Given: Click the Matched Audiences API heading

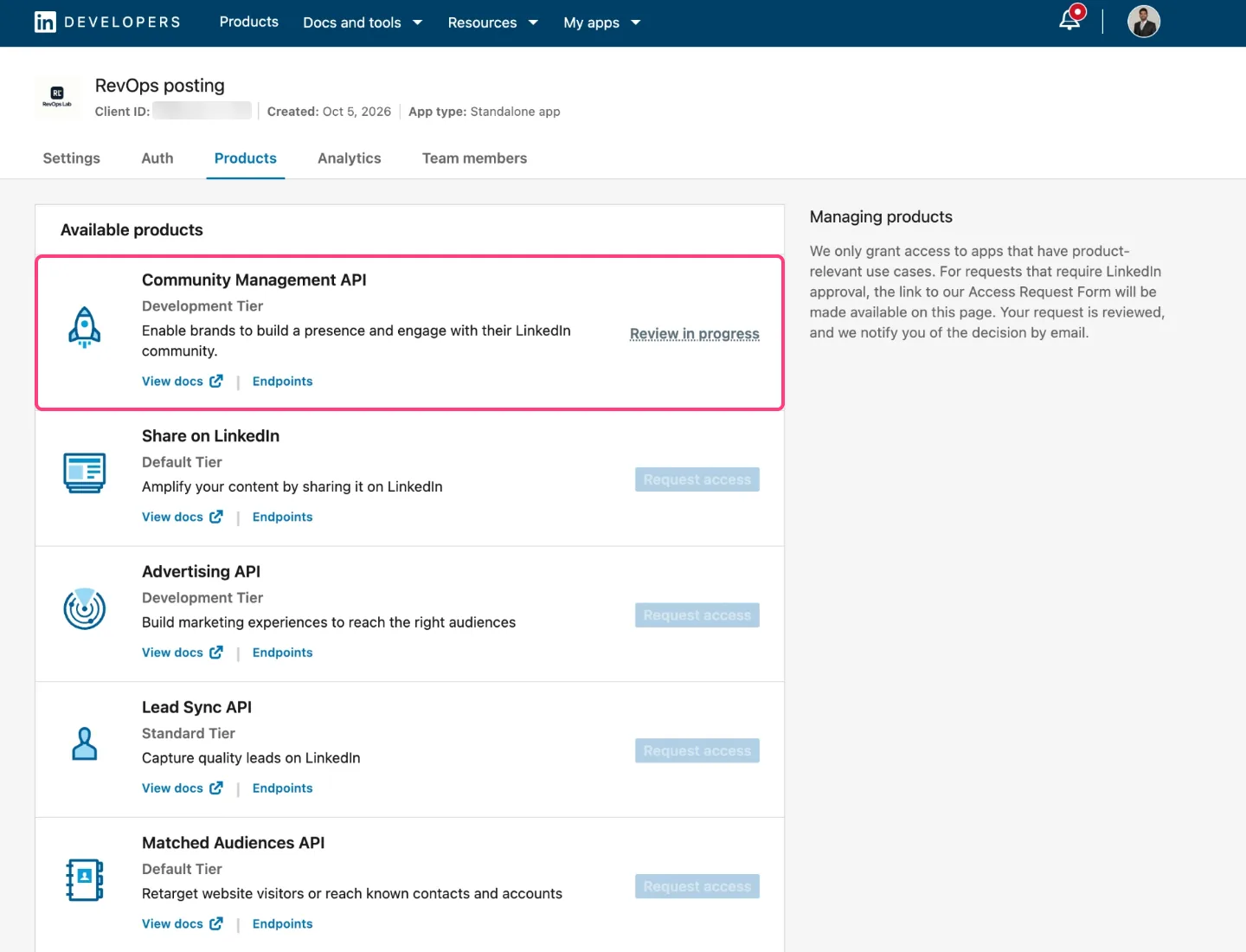Looking at the screenshot, I should point(234,843).
